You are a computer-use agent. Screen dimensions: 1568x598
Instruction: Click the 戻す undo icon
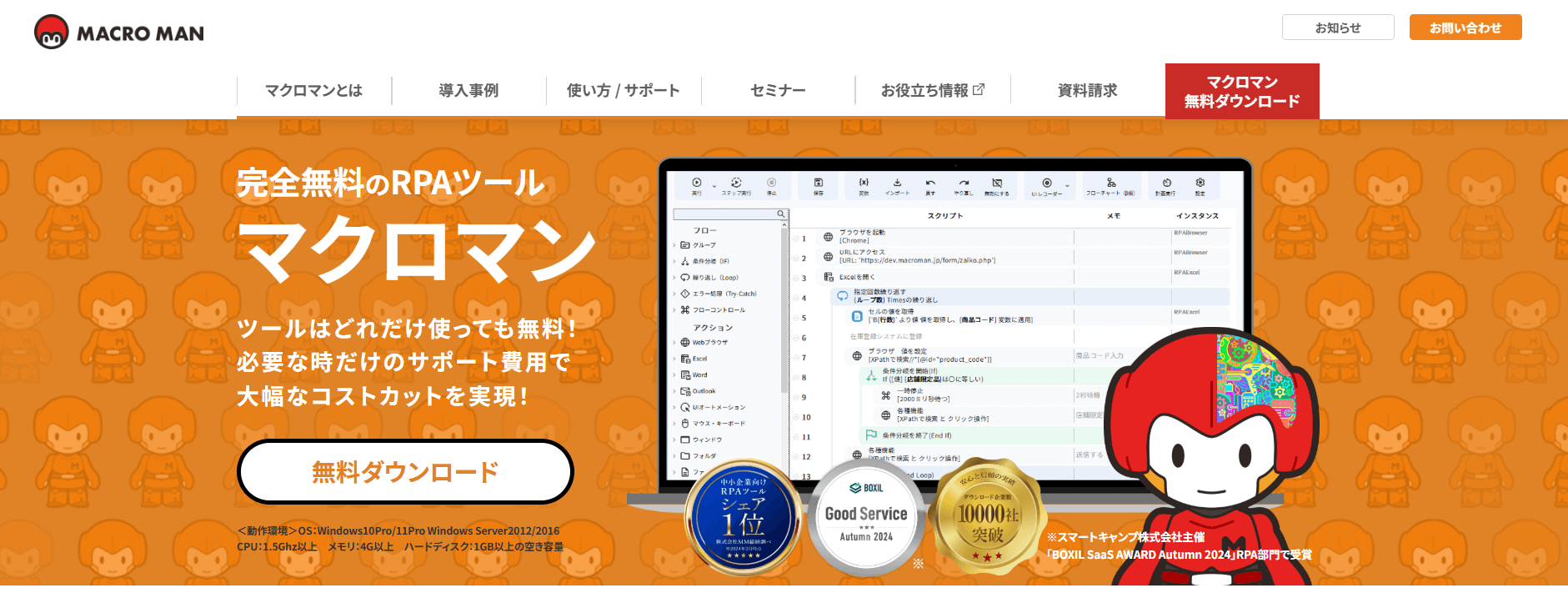tap(930, 183)
